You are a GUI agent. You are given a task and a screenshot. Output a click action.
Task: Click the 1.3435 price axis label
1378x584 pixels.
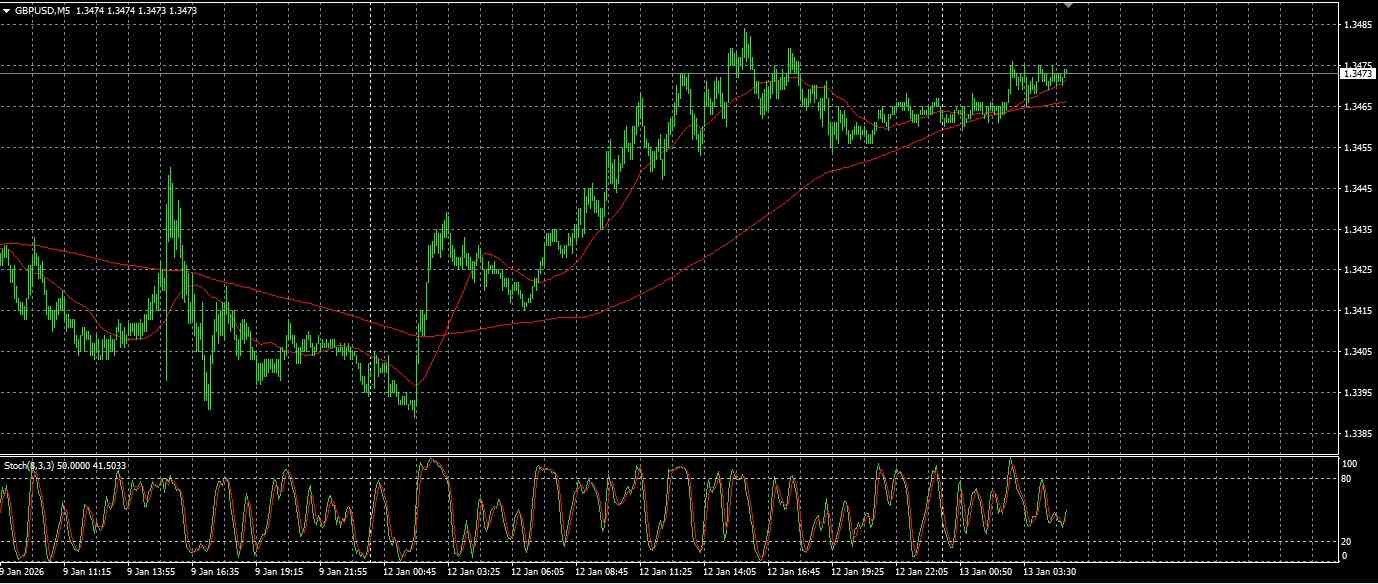[1357, 229]
